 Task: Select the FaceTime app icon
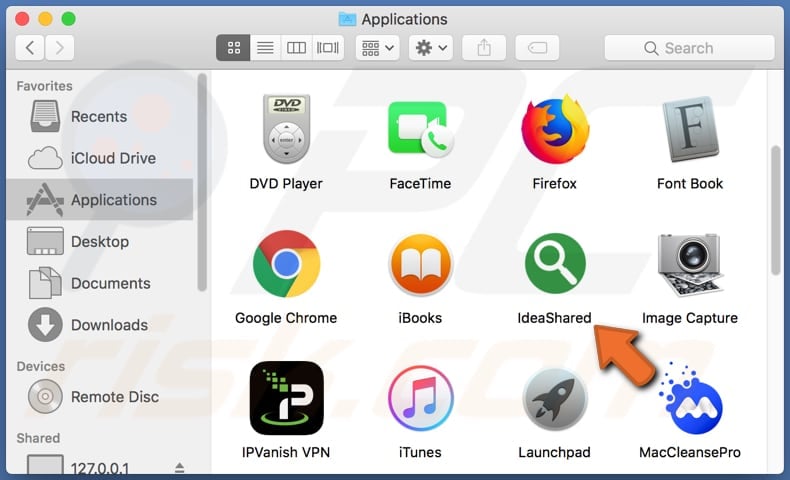tap(420, 129)
